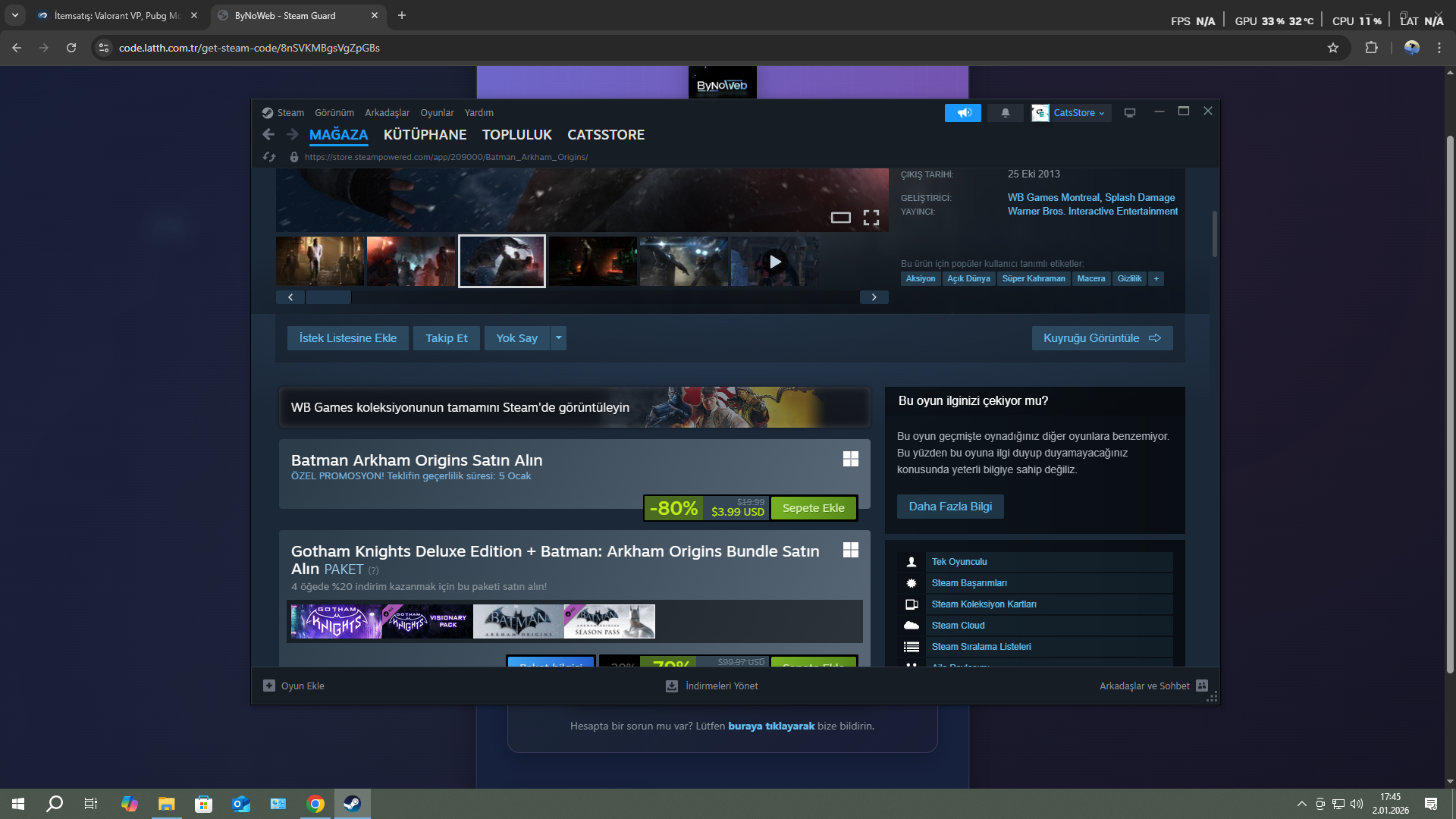Click Daha Fazla Bilgi button
The height and width of the screenshot is (819, 1456).
coord(951,507)
